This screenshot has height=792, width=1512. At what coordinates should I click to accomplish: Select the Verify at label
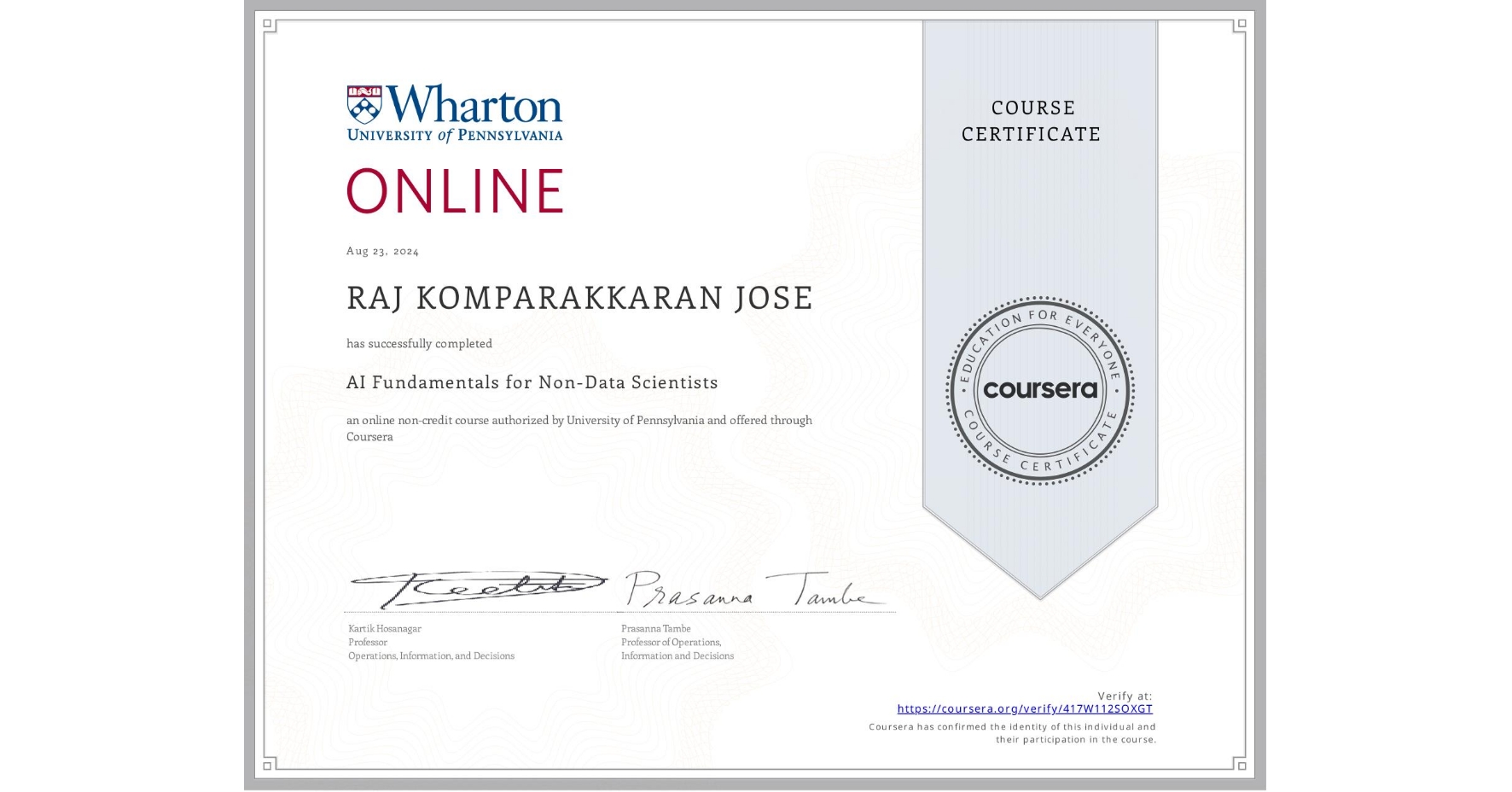pyautogui.click(x=1124, y=696)
